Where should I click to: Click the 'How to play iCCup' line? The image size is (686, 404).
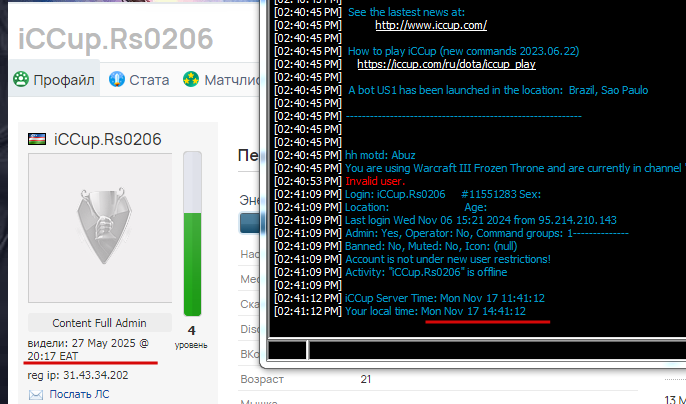coord(463,51)
